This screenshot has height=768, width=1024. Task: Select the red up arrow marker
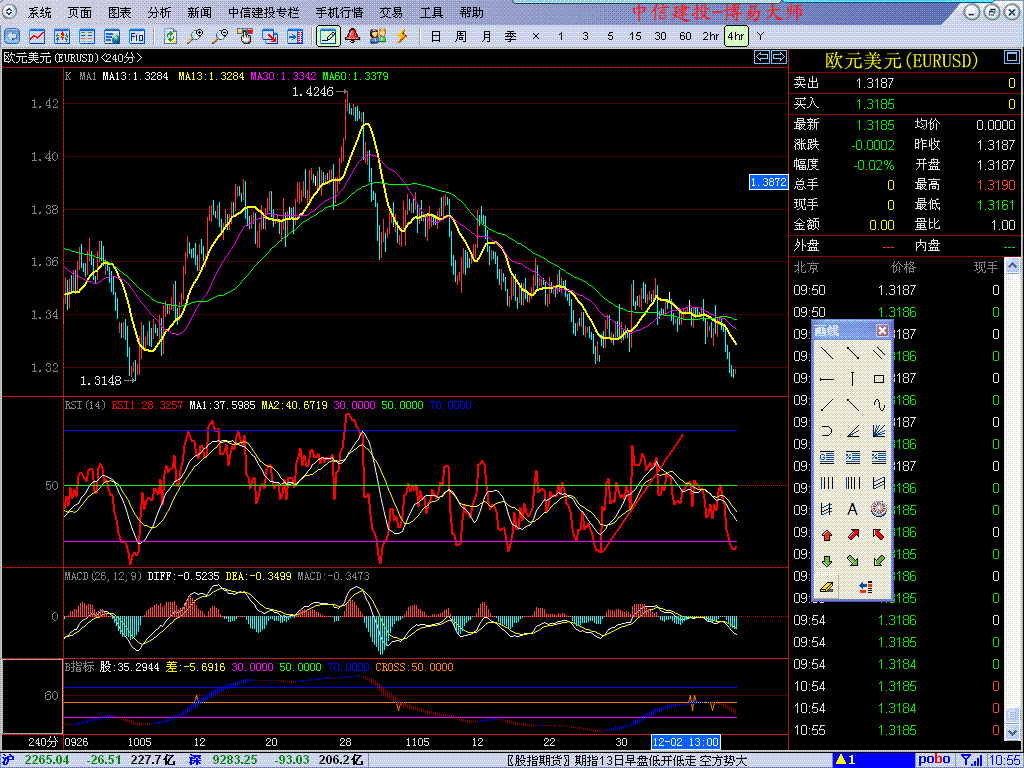pyautogui.click(x=827, y=535)
